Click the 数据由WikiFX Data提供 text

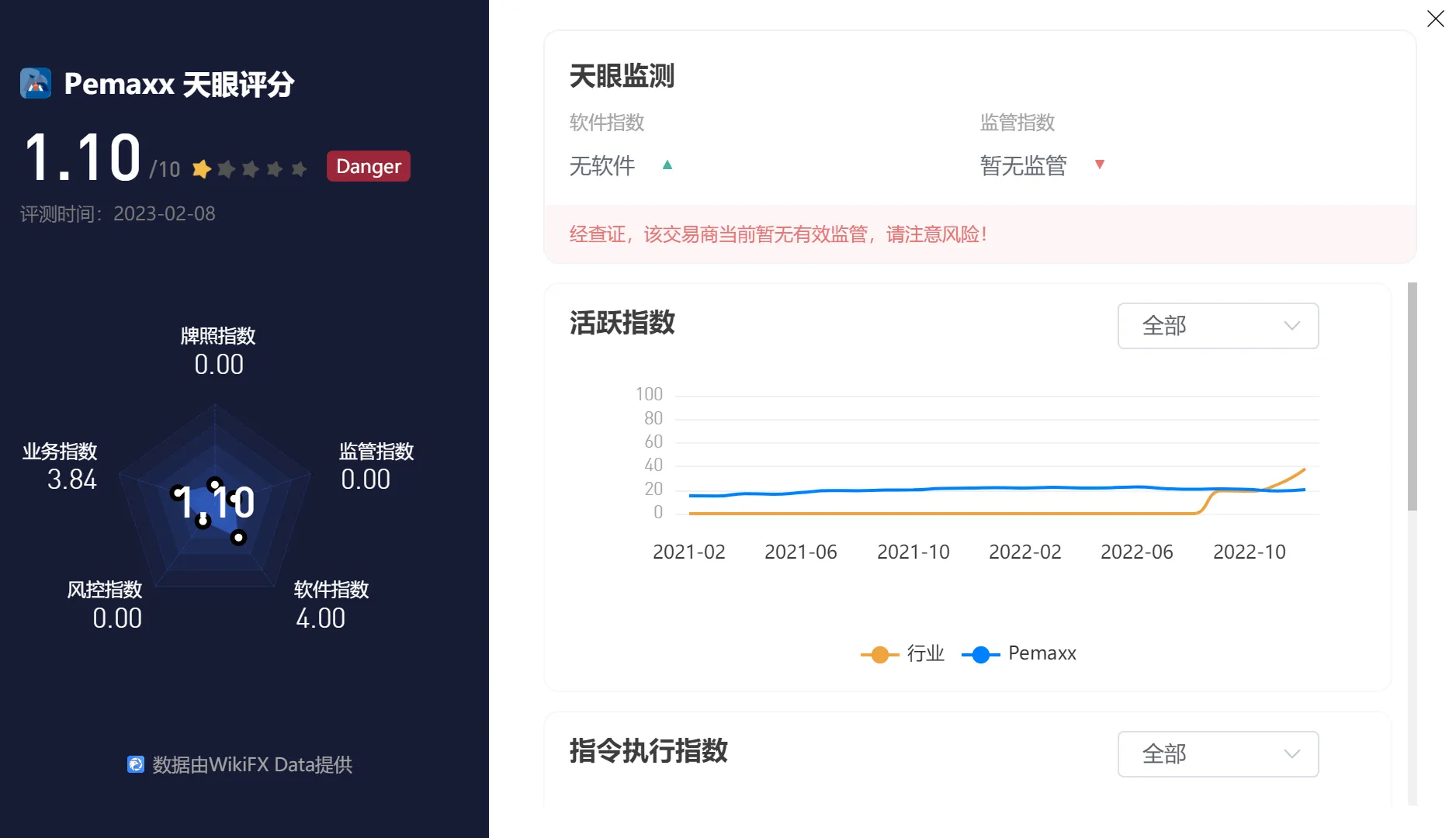coord(252,764)
